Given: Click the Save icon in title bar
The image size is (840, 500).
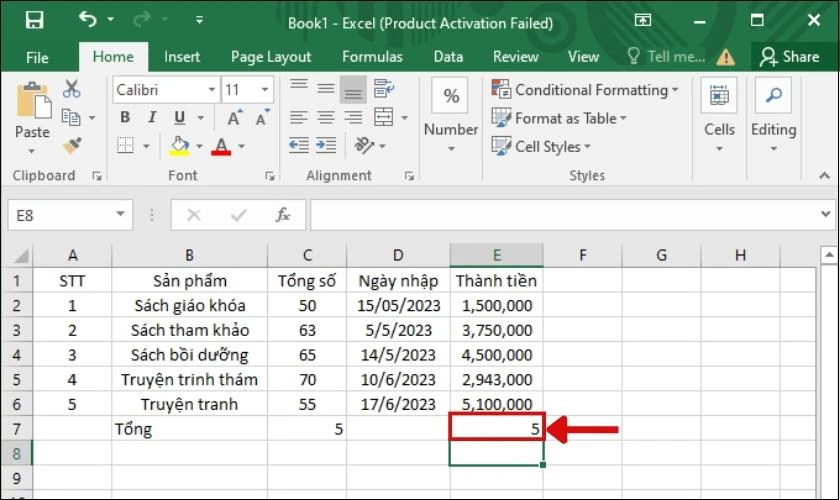Looking at the screenshot, I should click(x=34, y=20).
